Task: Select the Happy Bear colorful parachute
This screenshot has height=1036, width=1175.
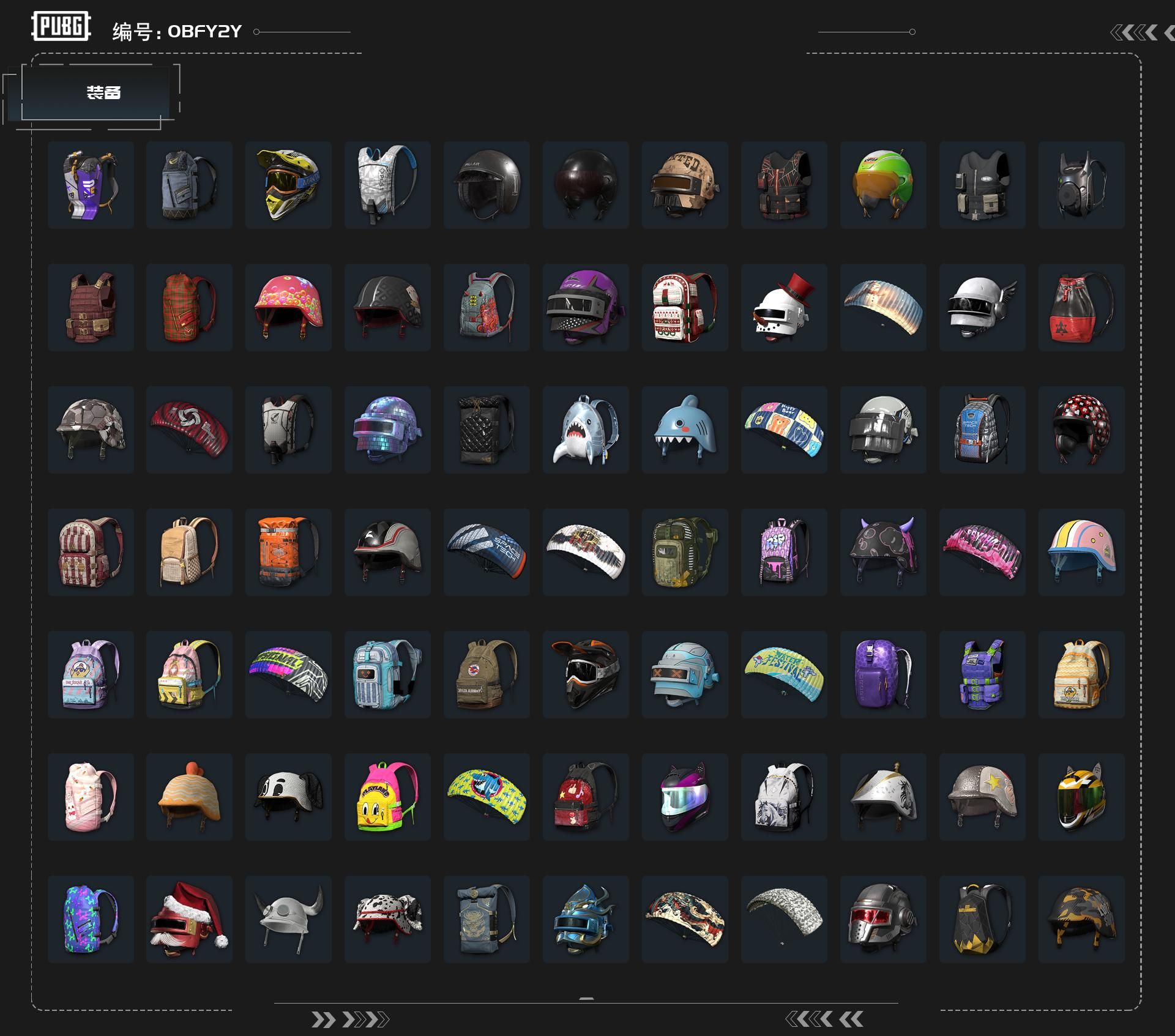Action: [x=784, y=429]
